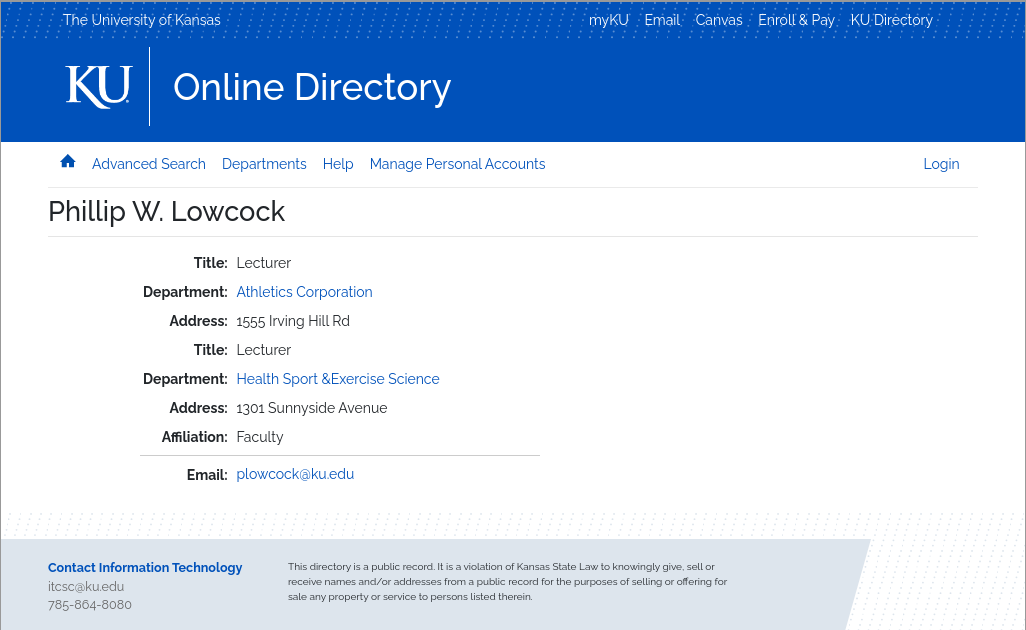Open the myKU link in top bar

click(x=608, y=20)
